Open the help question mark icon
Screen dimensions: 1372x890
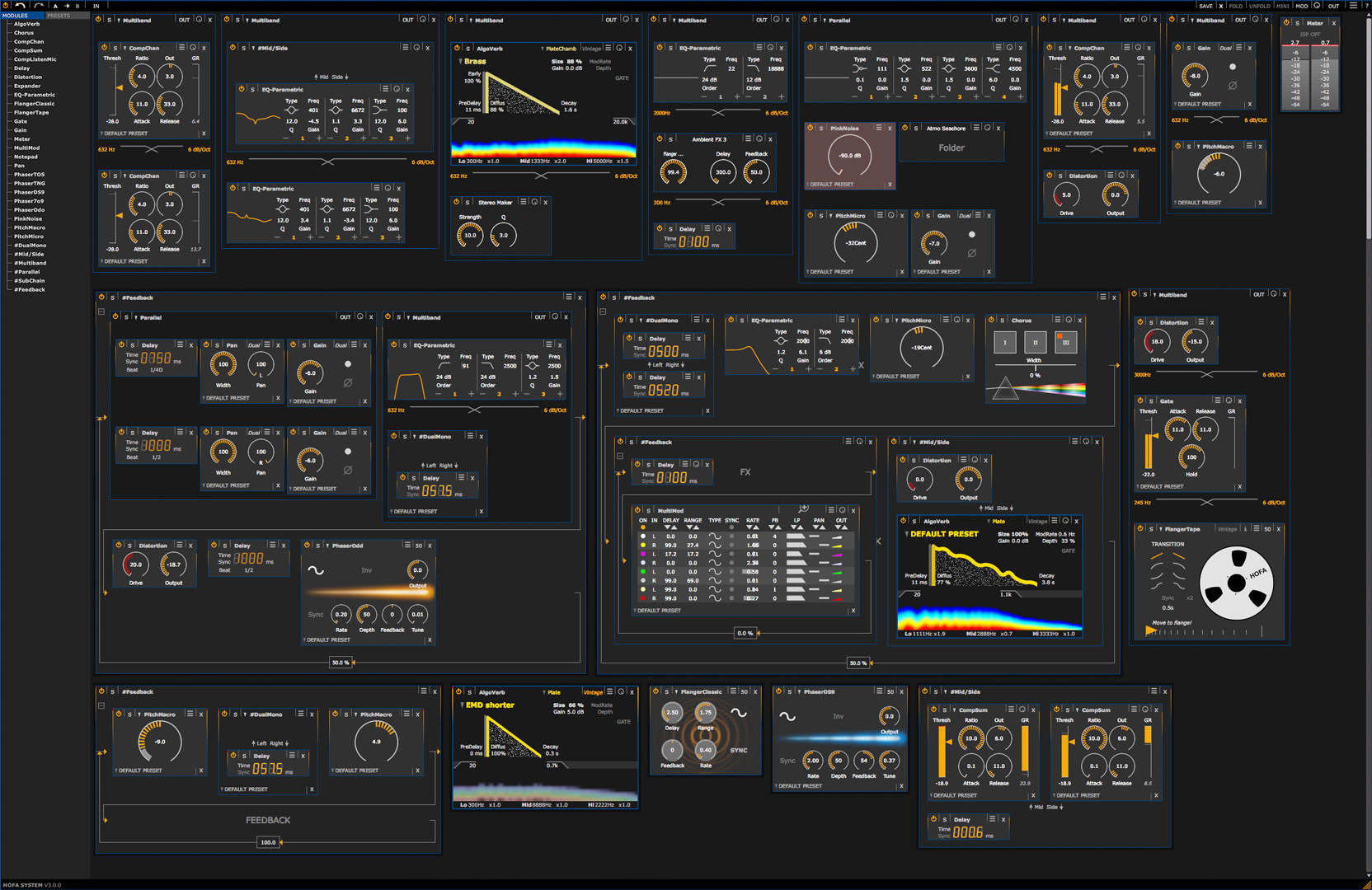(1366, 6)
